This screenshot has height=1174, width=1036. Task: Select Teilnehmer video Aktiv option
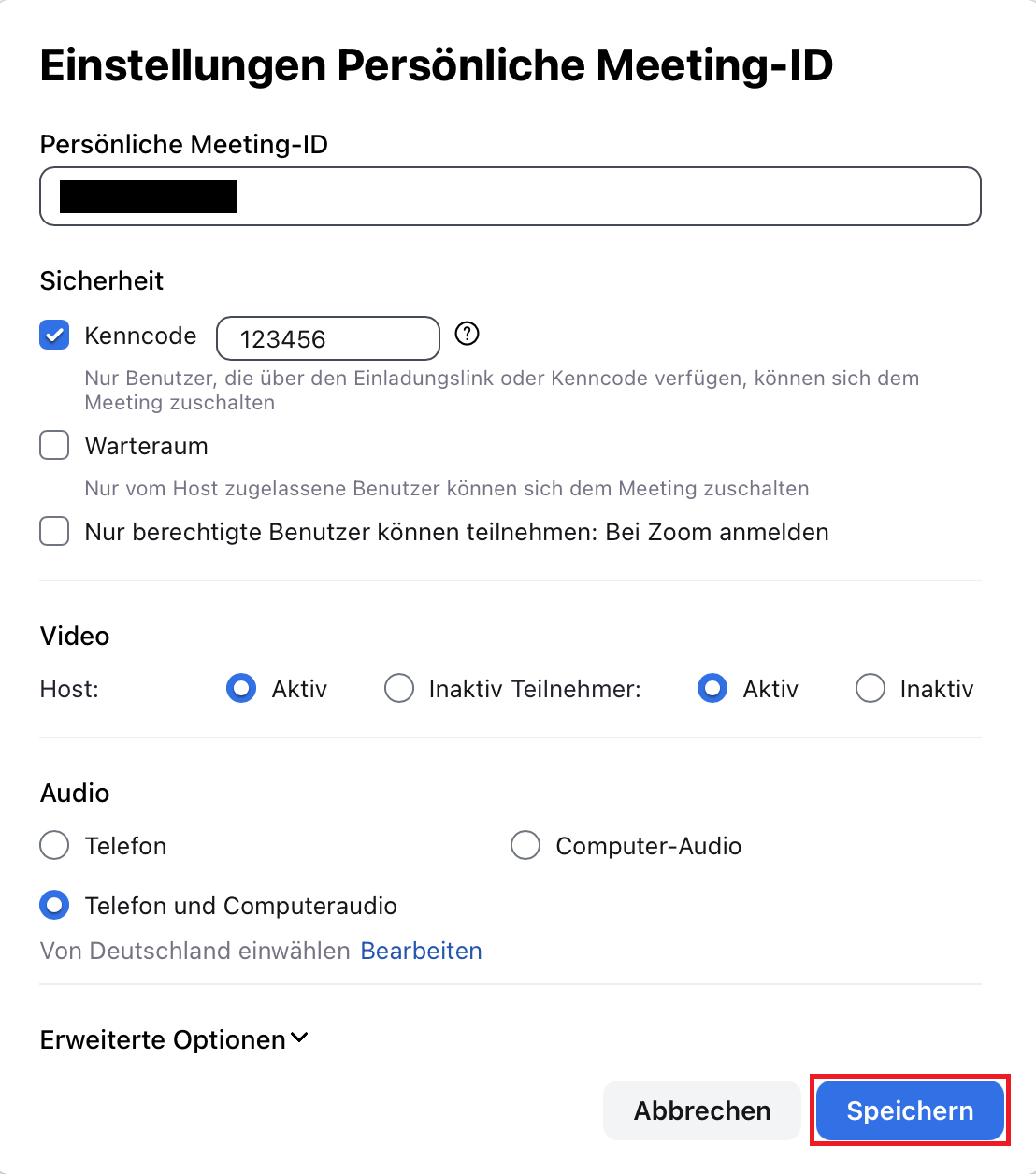click(x=712, y=689)
